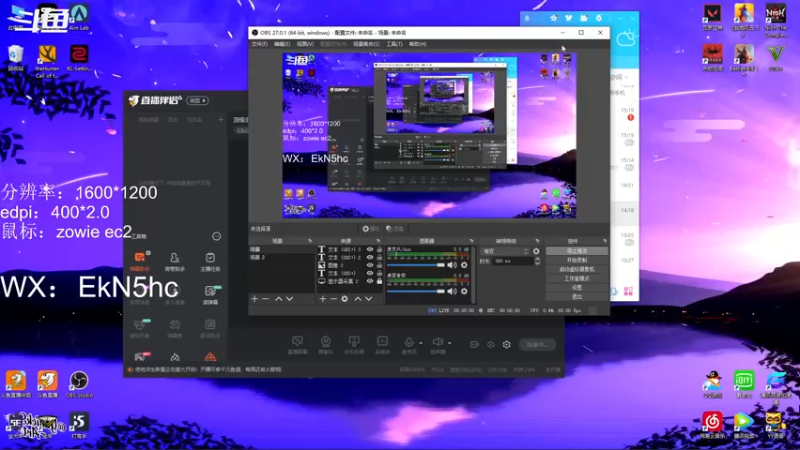This screenshot has height=450, width=800.
Task: Pop out the 混音器 dock panel
Action: 471,241
